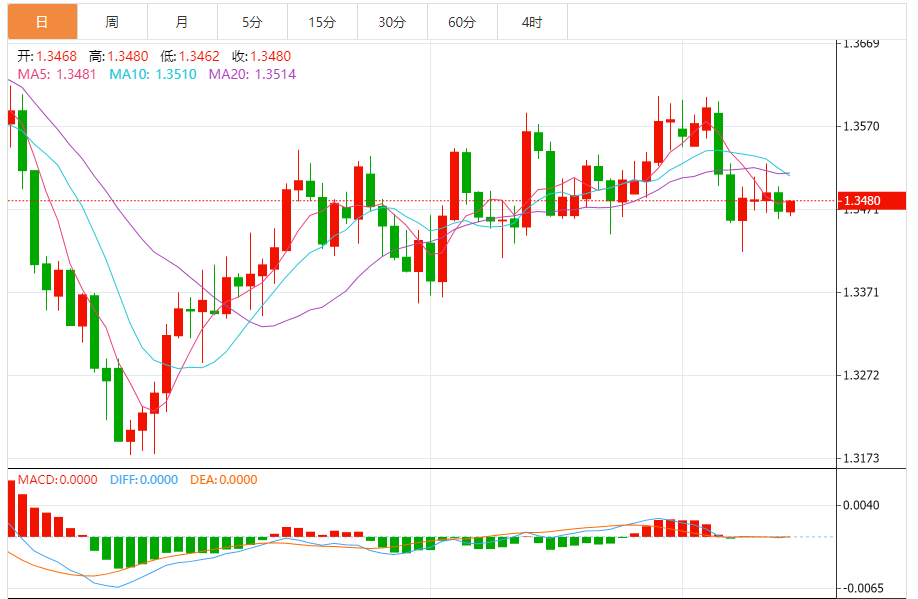Open the 15分 timeframe tab
918x599 pixels.
tap(323, 22)
